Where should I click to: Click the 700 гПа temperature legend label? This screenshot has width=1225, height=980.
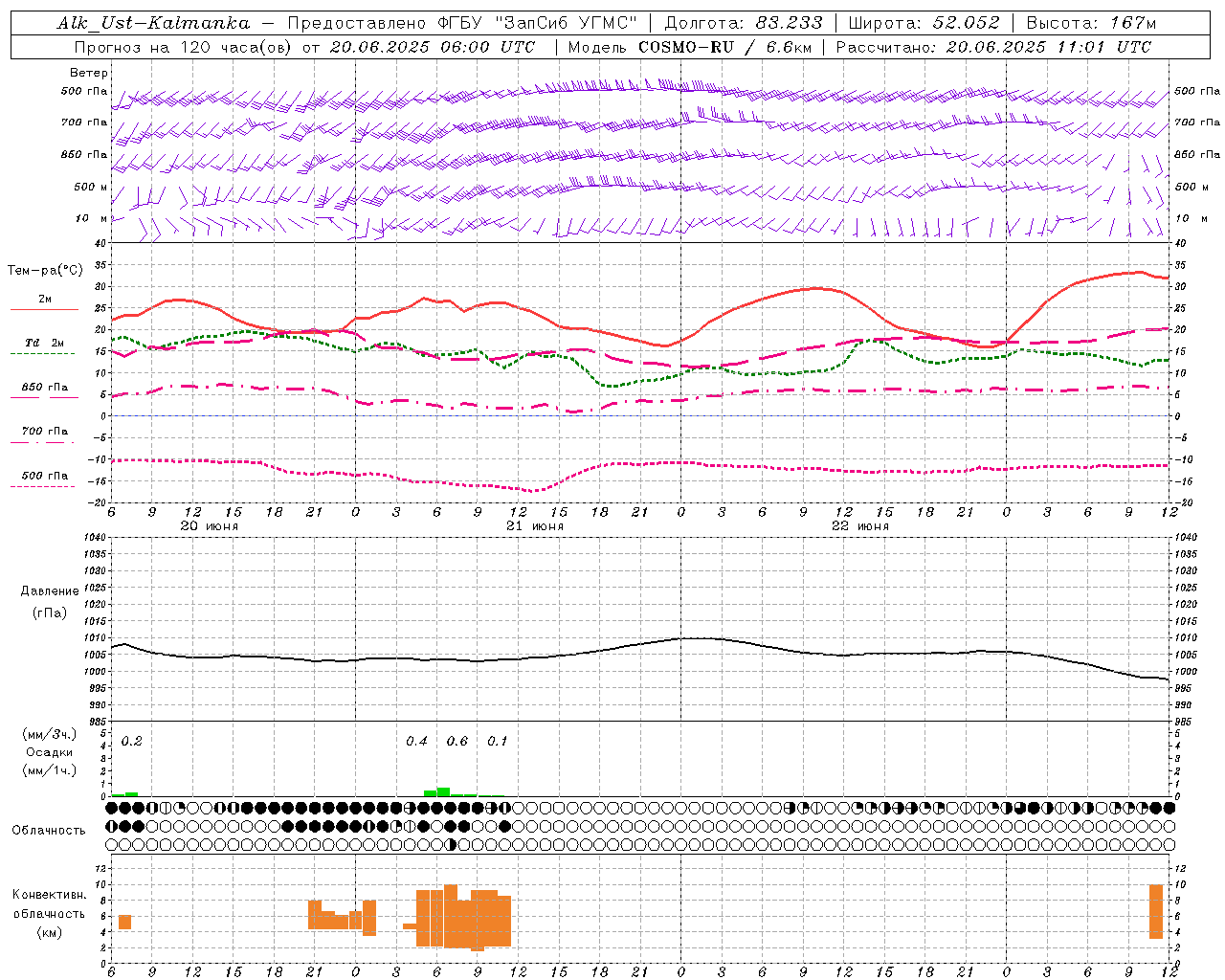point(45,431)
